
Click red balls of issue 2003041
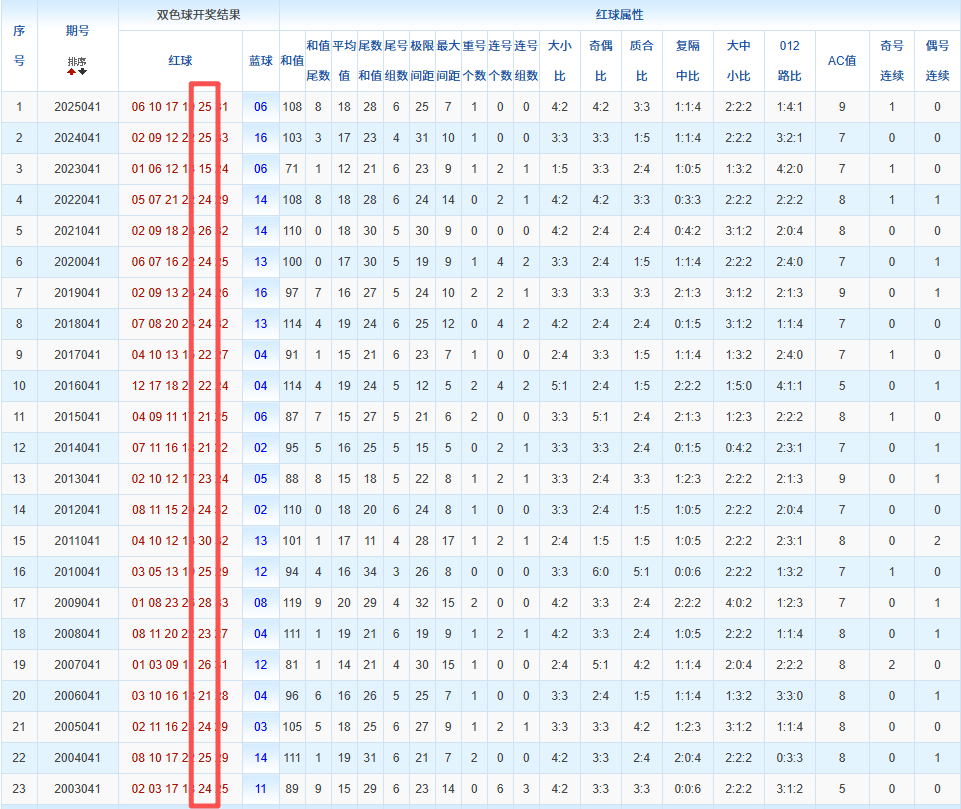click(x=179, y=789)
